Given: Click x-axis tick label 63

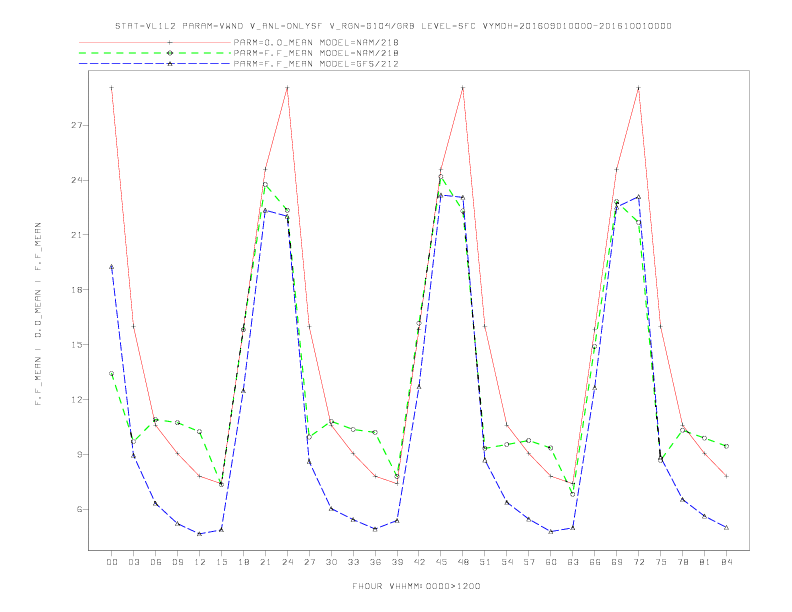Looking at the screenshot, I should tap(573, 562).
